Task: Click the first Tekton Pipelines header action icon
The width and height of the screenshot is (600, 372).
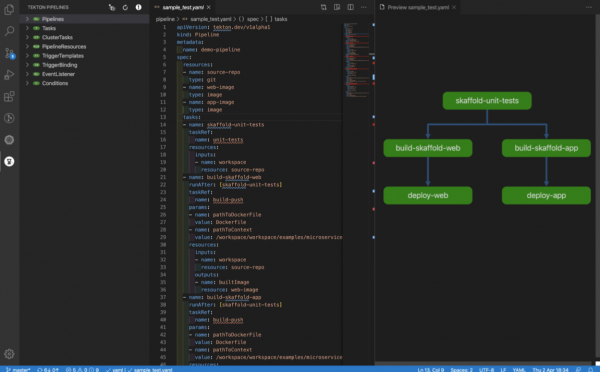Action: point(112,7)
